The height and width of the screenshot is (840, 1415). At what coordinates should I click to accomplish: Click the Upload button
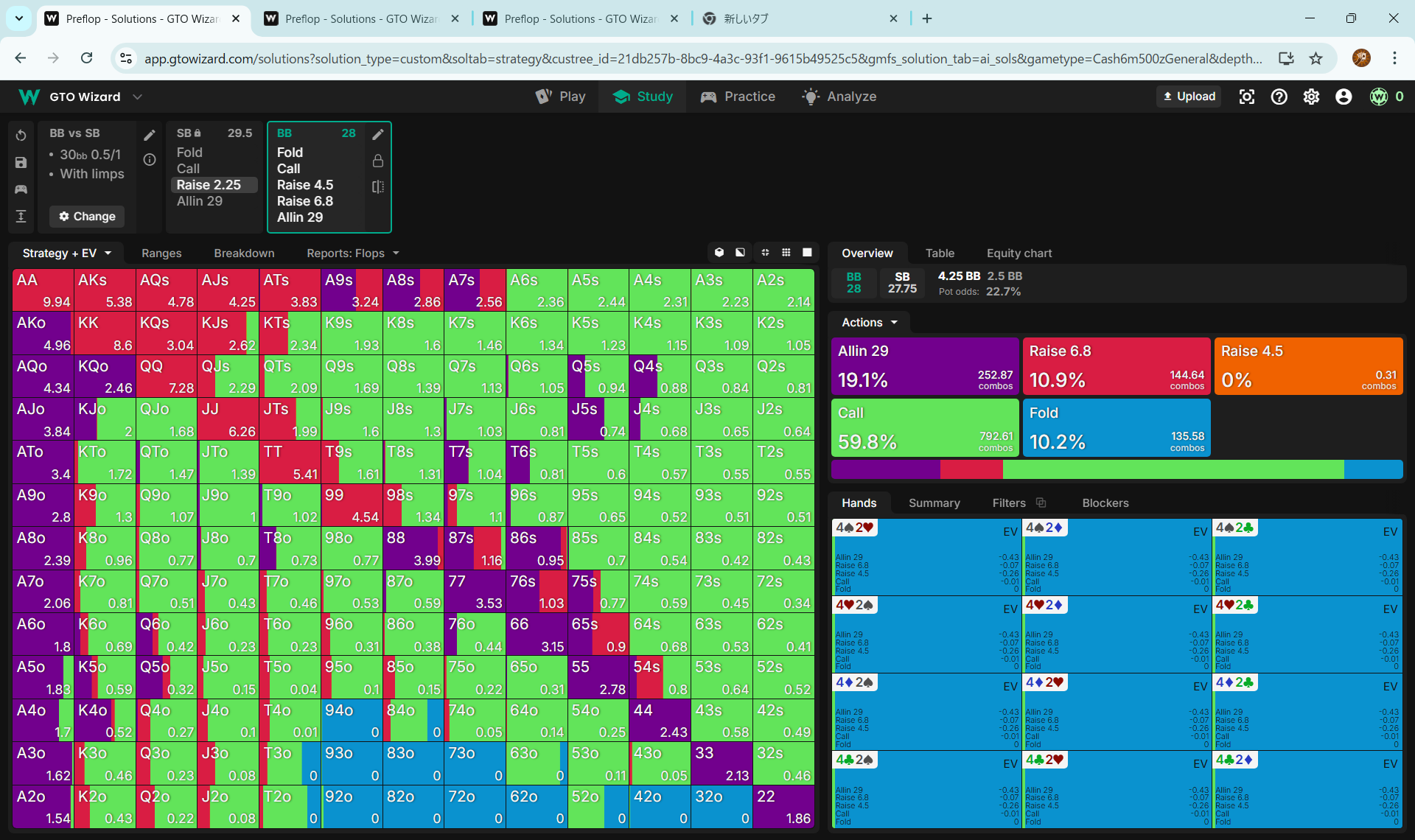coord(1189,97)
